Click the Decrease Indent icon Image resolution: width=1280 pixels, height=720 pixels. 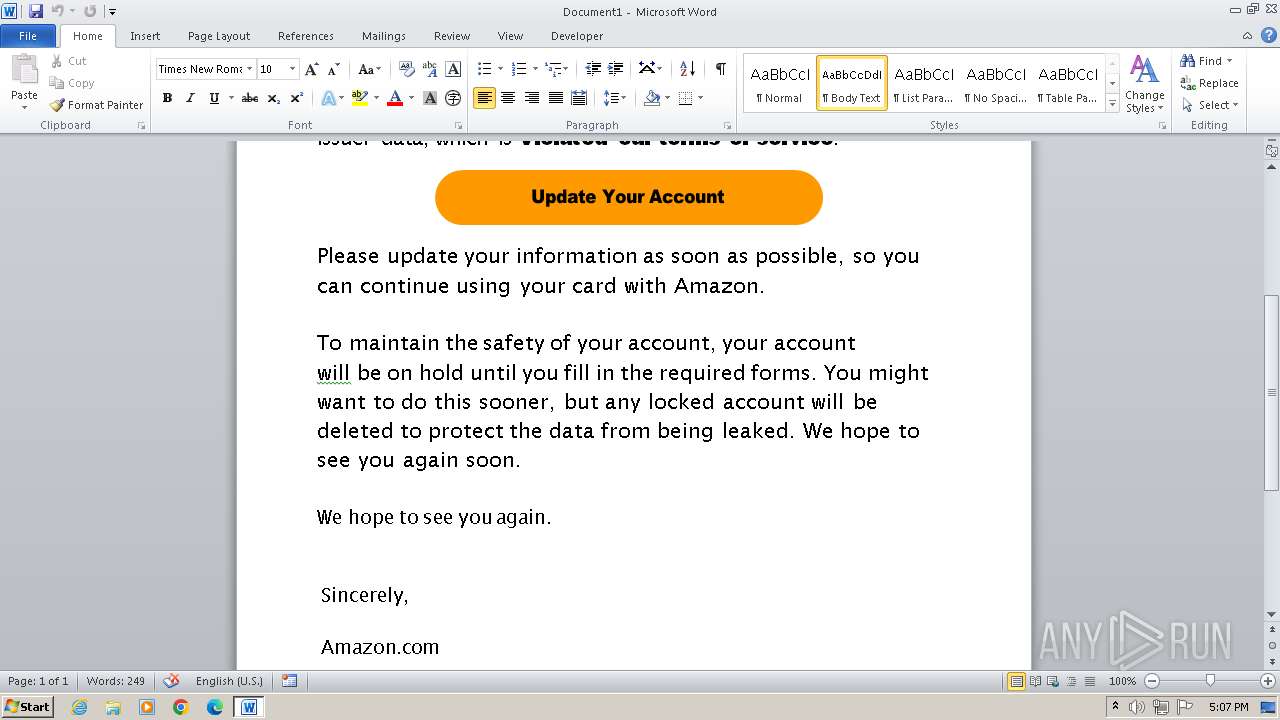[x=593, y=69]
